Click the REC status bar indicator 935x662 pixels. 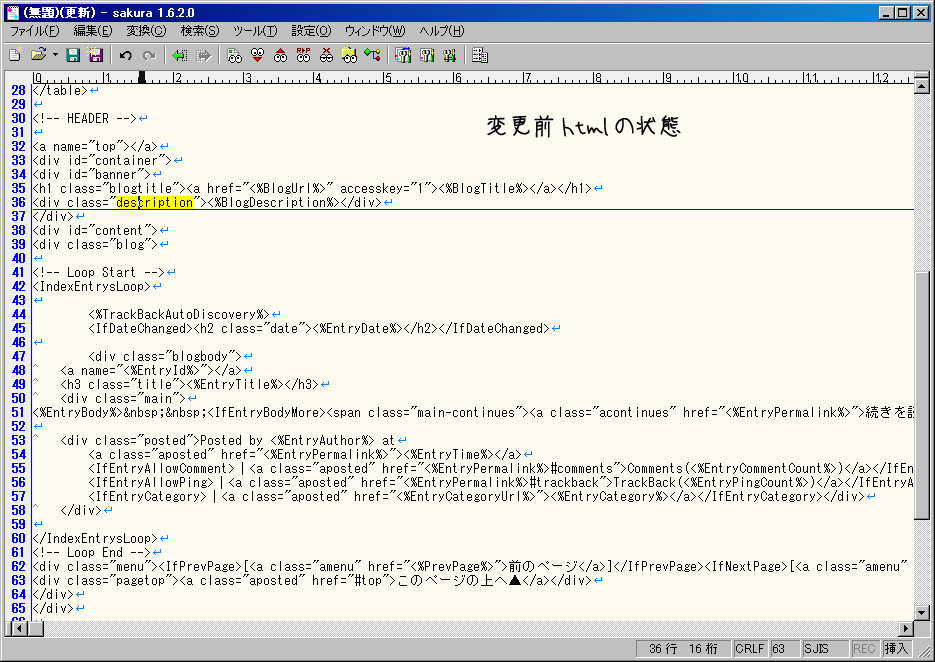(x=864, y=648)
